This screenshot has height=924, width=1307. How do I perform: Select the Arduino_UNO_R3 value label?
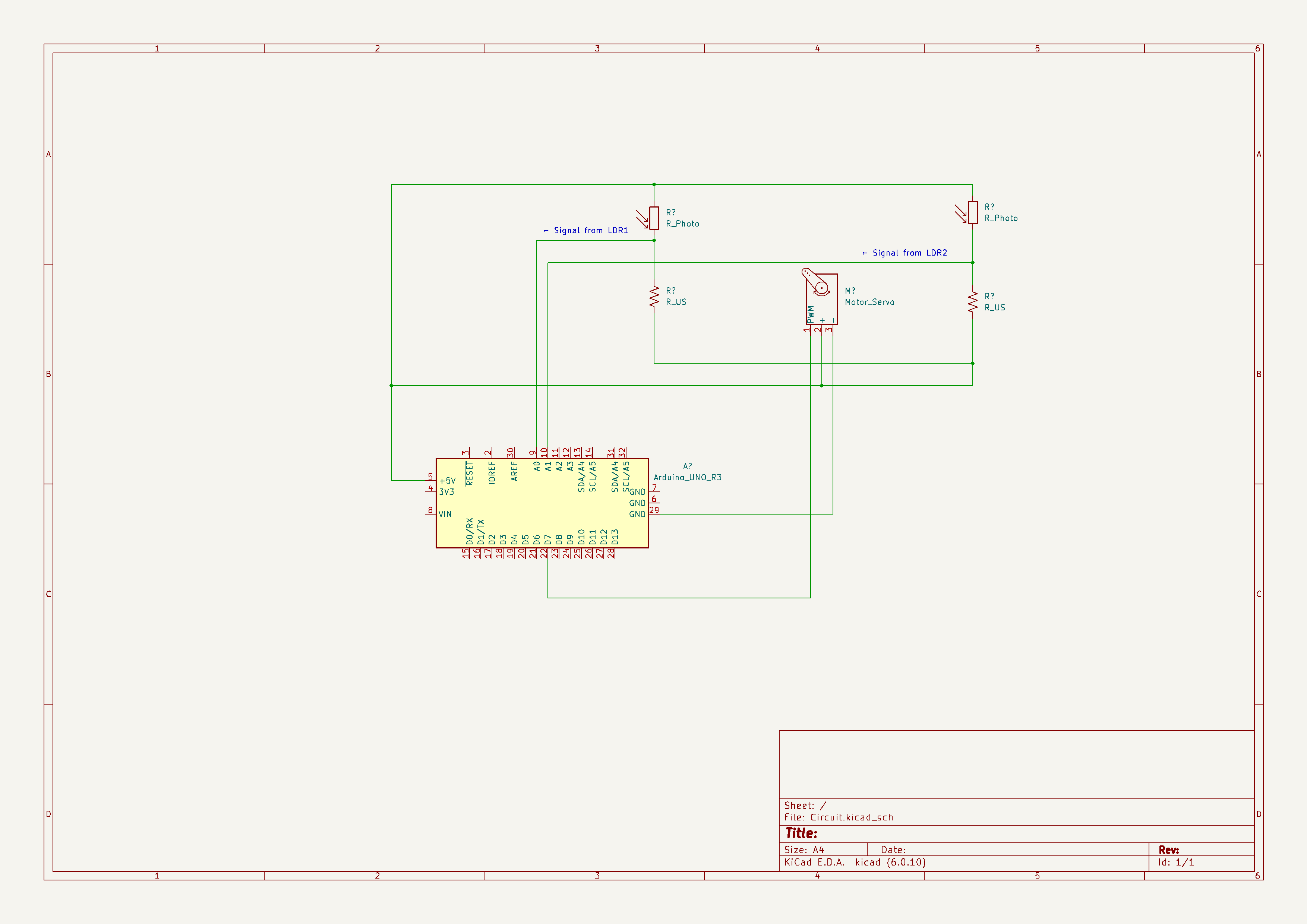click(687, 477)
